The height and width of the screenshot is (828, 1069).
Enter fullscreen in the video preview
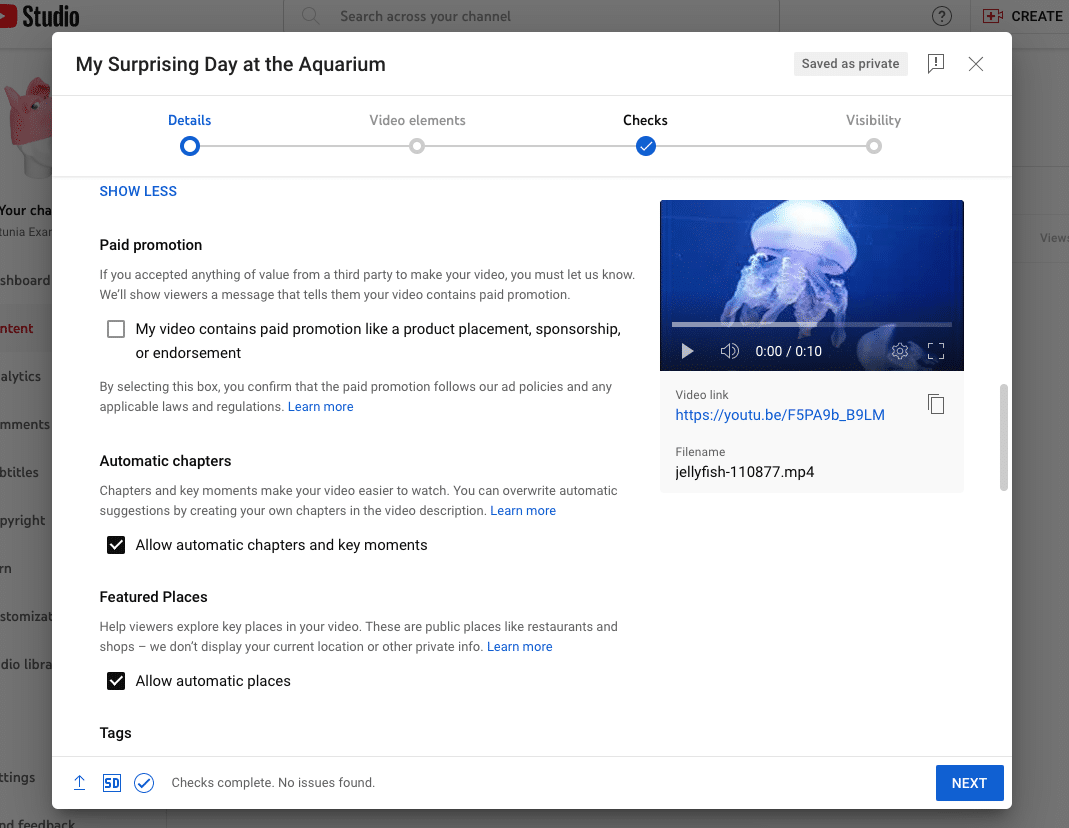[x=936, y=351]
